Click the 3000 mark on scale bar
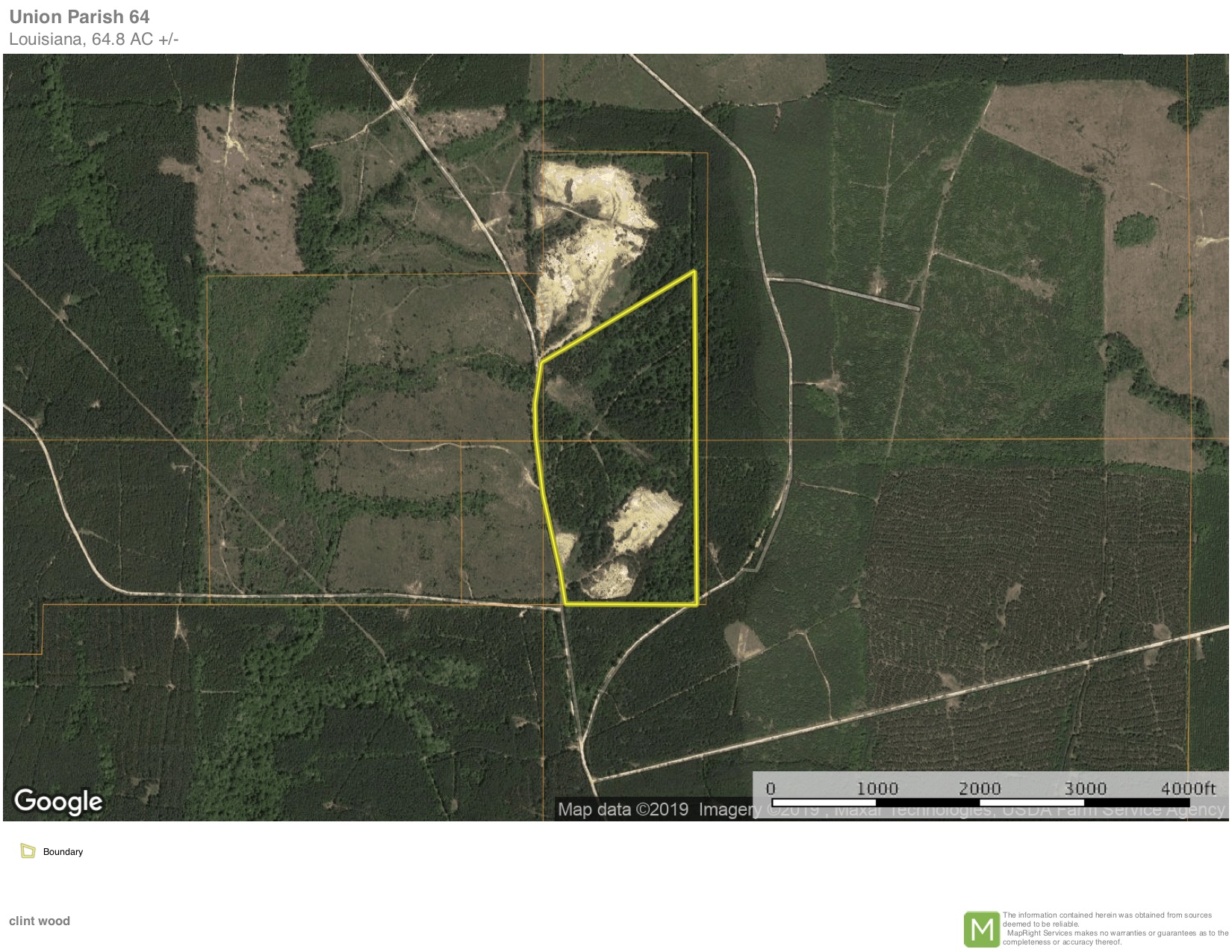The width and height of the screenshot is (1232, 952). tap(1085, 788)
